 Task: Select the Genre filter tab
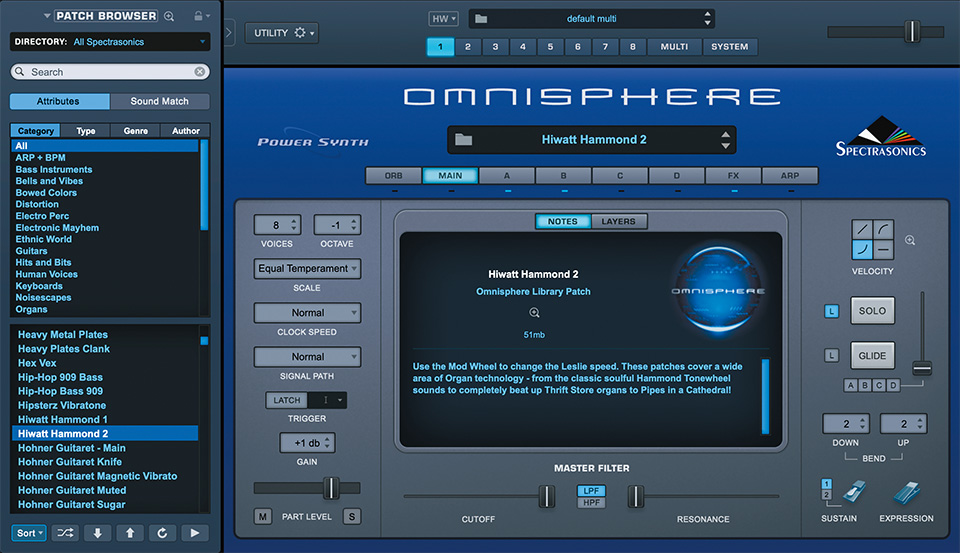[135, 130]
